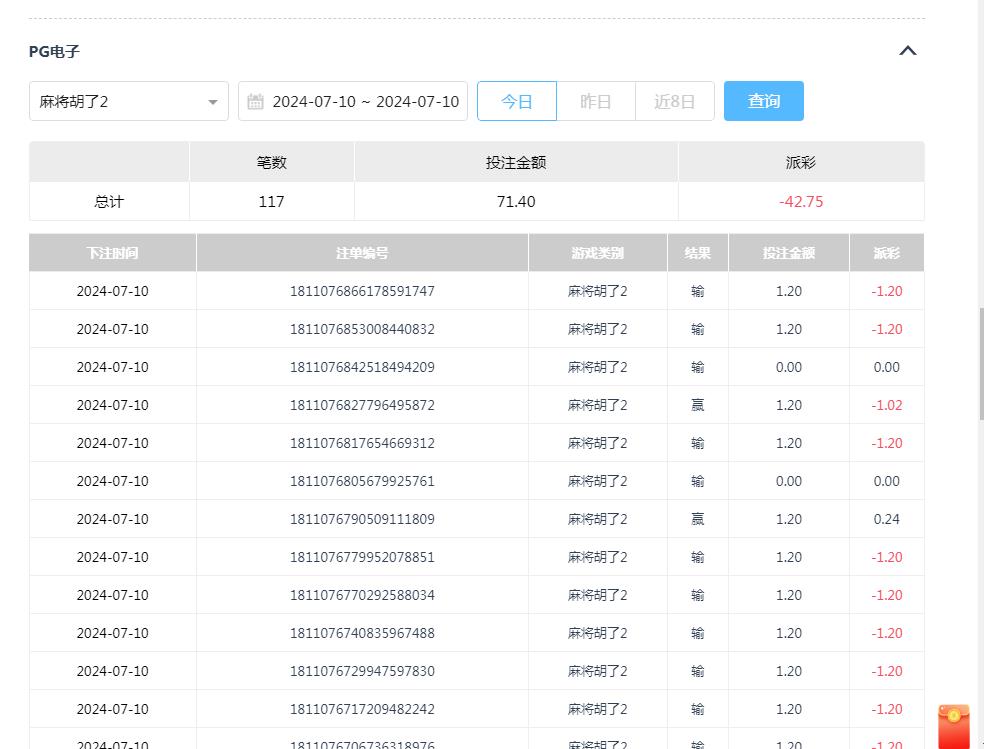984x749 pixels.
Task: Click the calendar icon in the date picker
Action: tap(256, 101)
